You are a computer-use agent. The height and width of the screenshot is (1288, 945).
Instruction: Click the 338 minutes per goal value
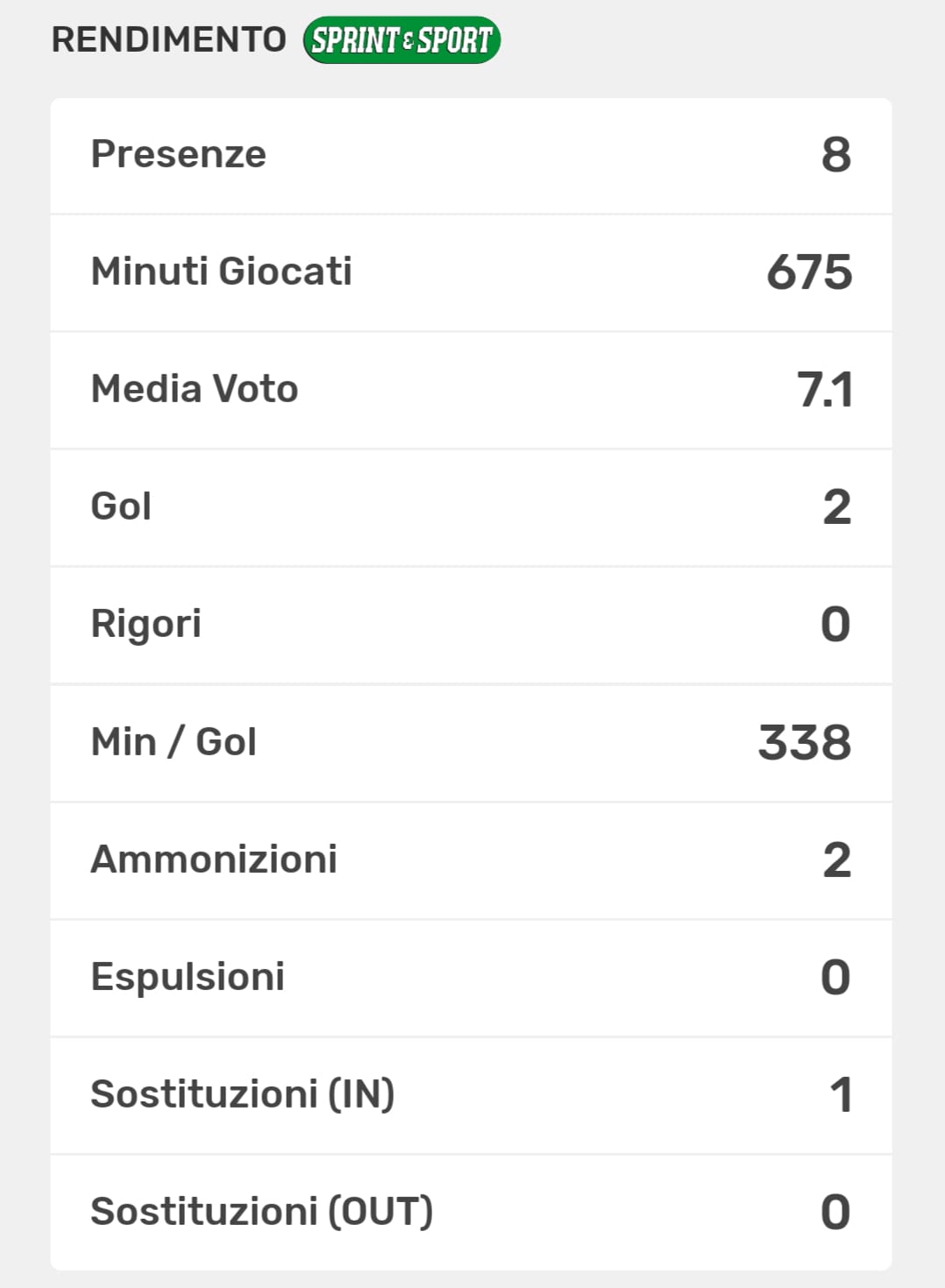[805, 743]
